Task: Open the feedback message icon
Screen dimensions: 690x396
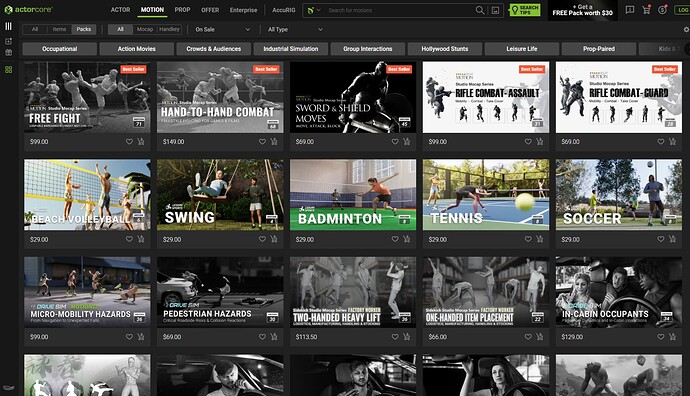Action: [x=630, y=10]
